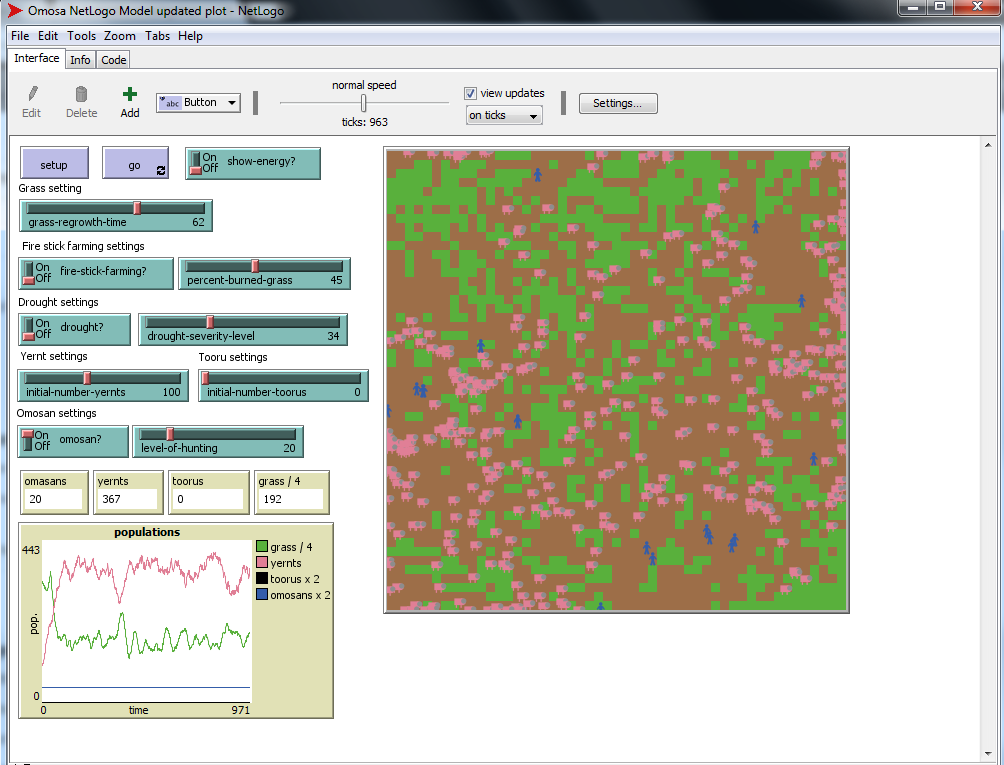Click the normal speed slider handle
1004x765 pixels.
(x=364, y=102)
